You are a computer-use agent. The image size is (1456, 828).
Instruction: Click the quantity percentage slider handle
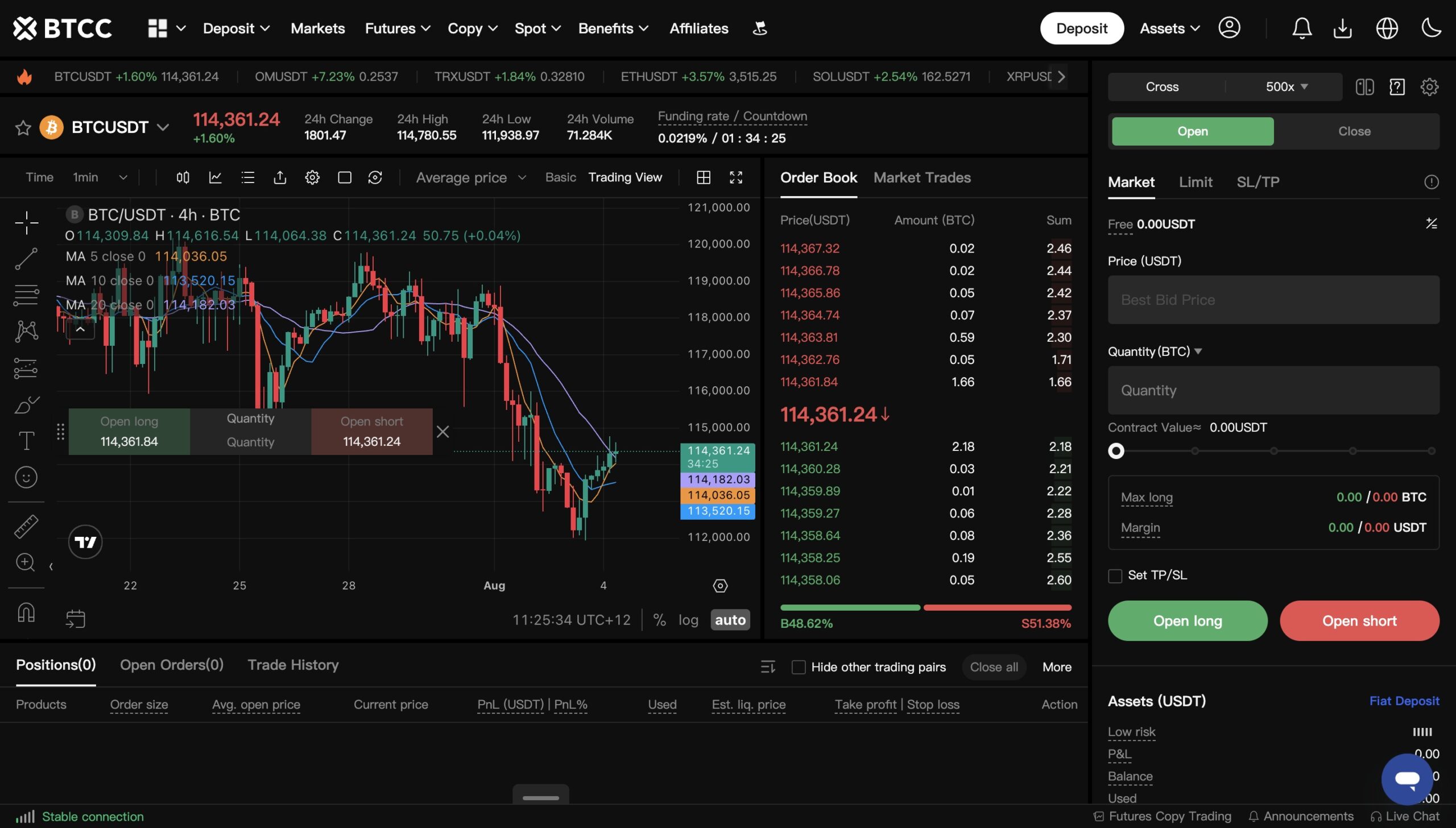click(x=1116, y=451)
